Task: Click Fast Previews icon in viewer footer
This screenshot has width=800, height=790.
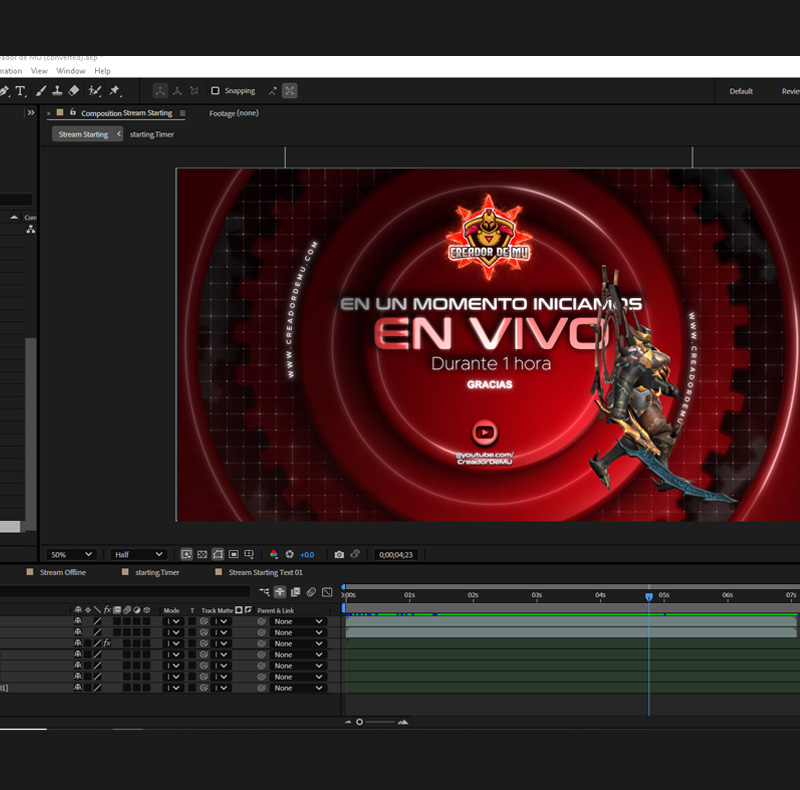Action: tap(187, 554)
